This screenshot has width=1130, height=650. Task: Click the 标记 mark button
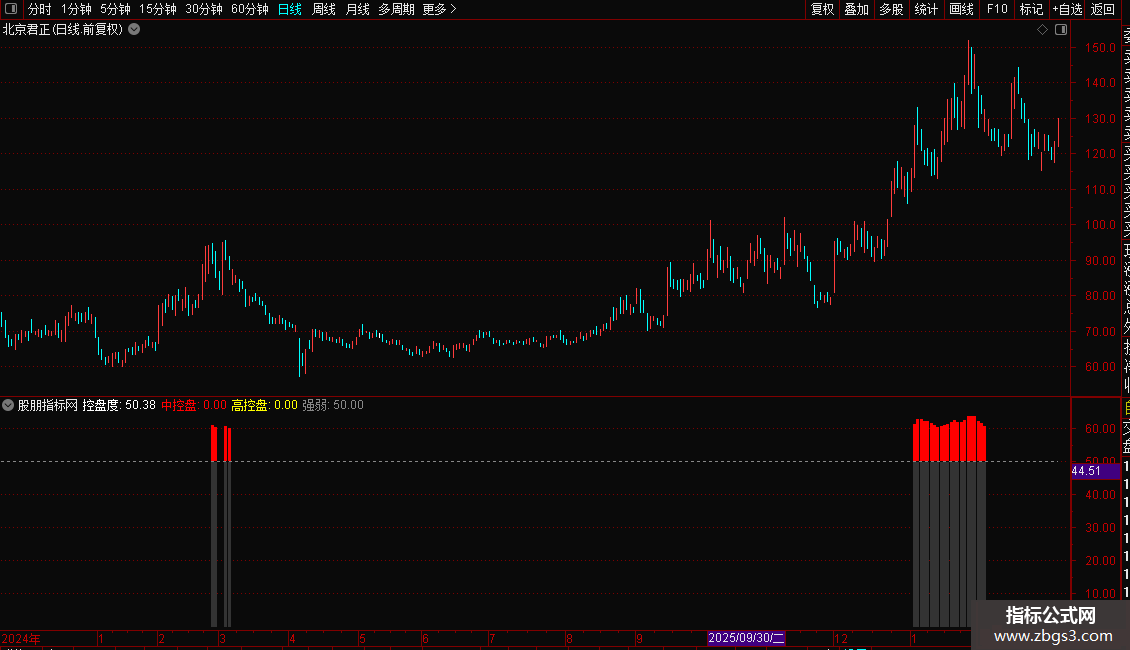click(1031, 9)
